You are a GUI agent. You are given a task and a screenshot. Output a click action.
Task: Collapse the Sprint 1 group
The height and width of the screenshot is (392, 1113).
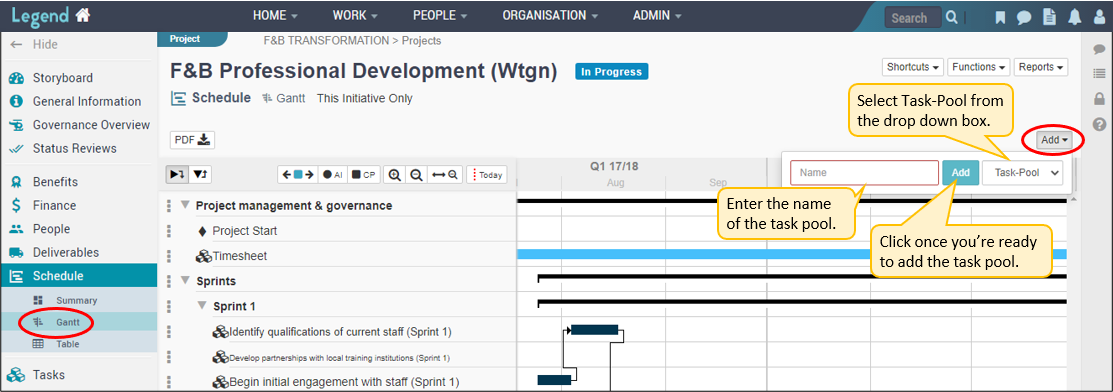tap(202, 306)
